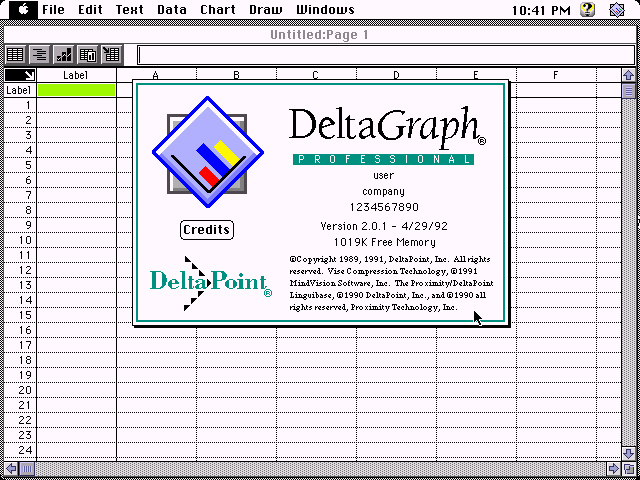Open the application switcher menu icon
The width and height of the screenshot is (640, 480).
point(617,10)
